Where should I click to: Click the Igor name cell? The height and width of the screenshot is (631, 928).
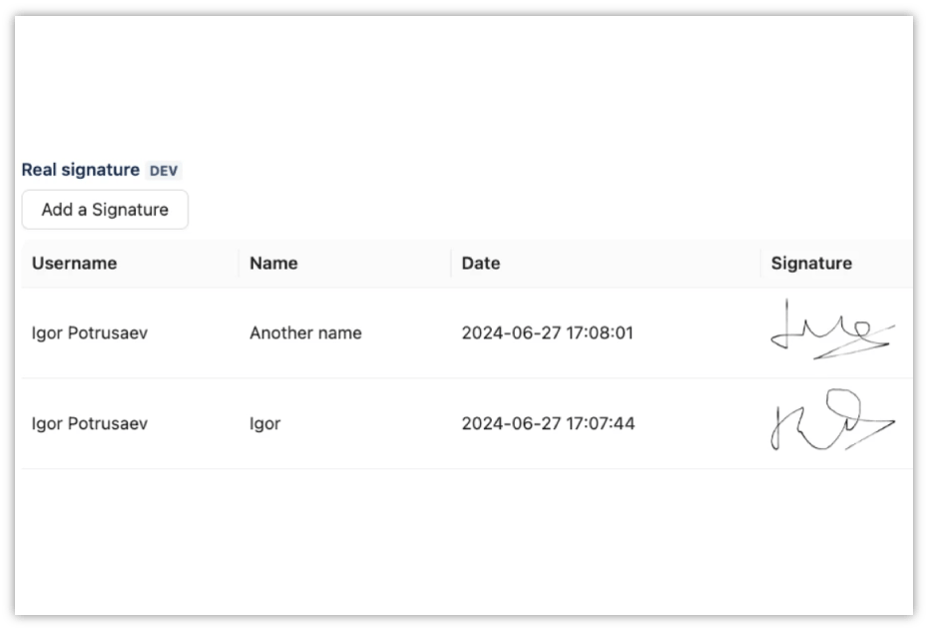(265, 423)
